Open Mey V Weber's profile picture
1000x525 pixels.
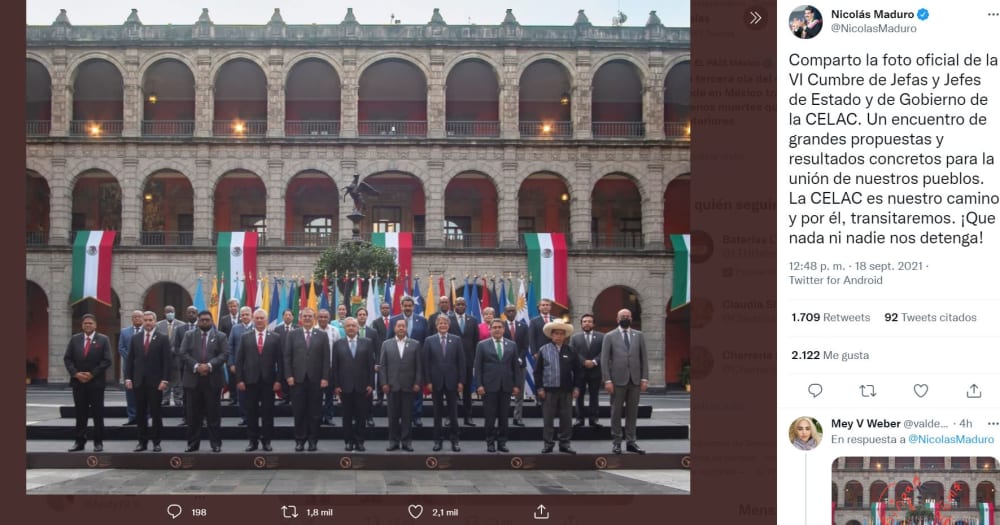pyautogui.click(x=805, y=433)
